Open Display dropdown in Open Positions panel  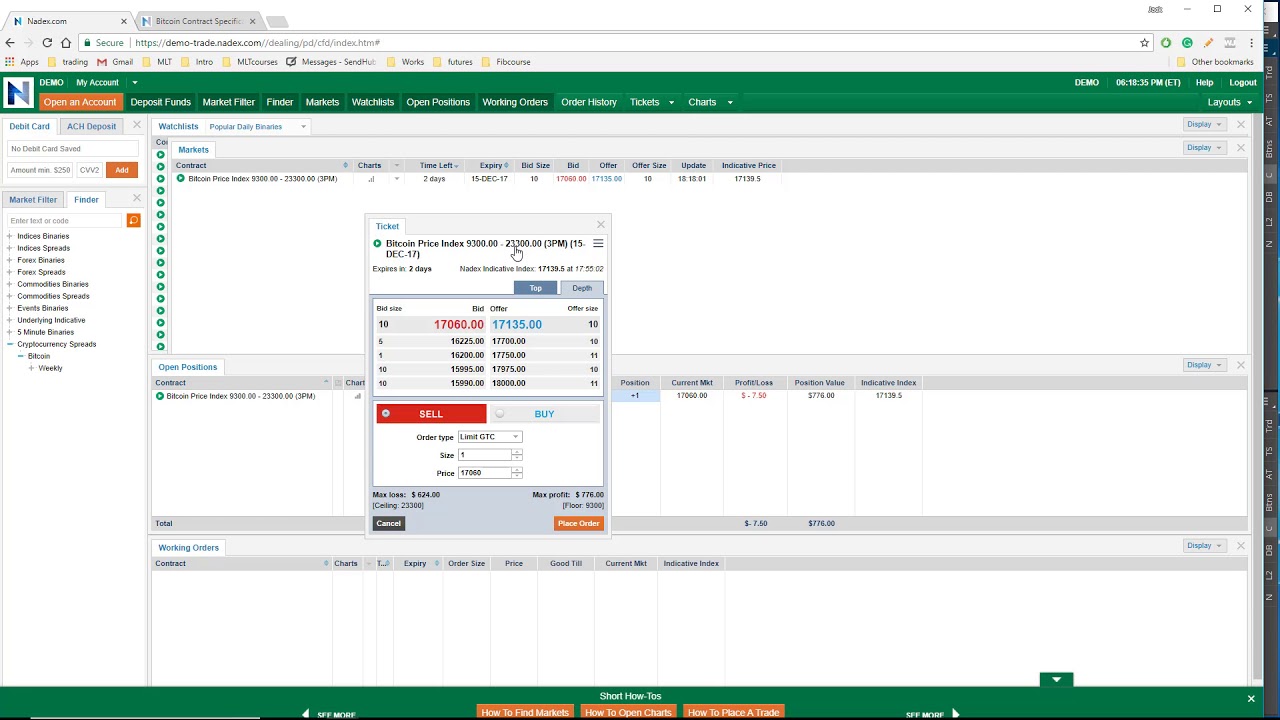click(1203, 365)
